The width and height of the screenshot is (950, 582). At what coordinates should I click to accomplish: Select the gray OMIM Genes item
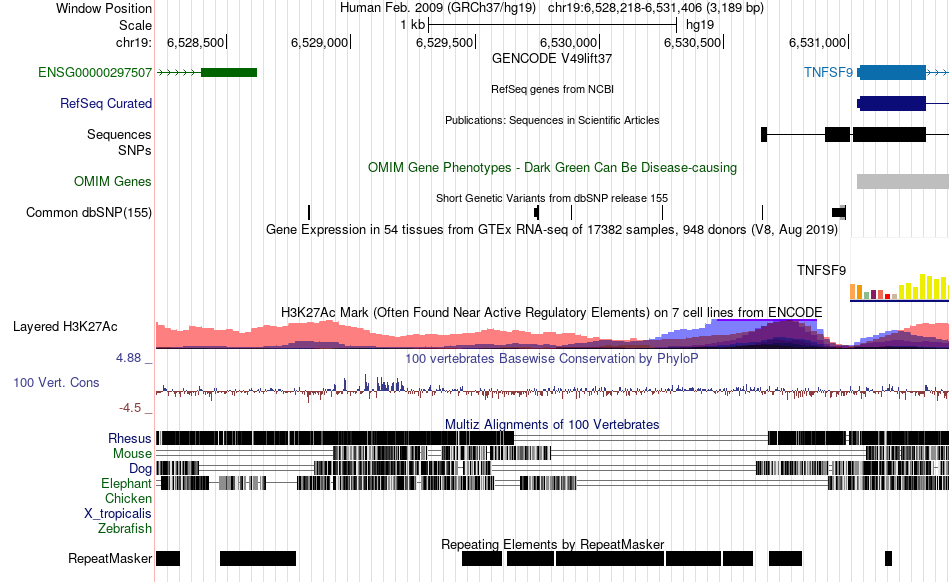[903, 182]
